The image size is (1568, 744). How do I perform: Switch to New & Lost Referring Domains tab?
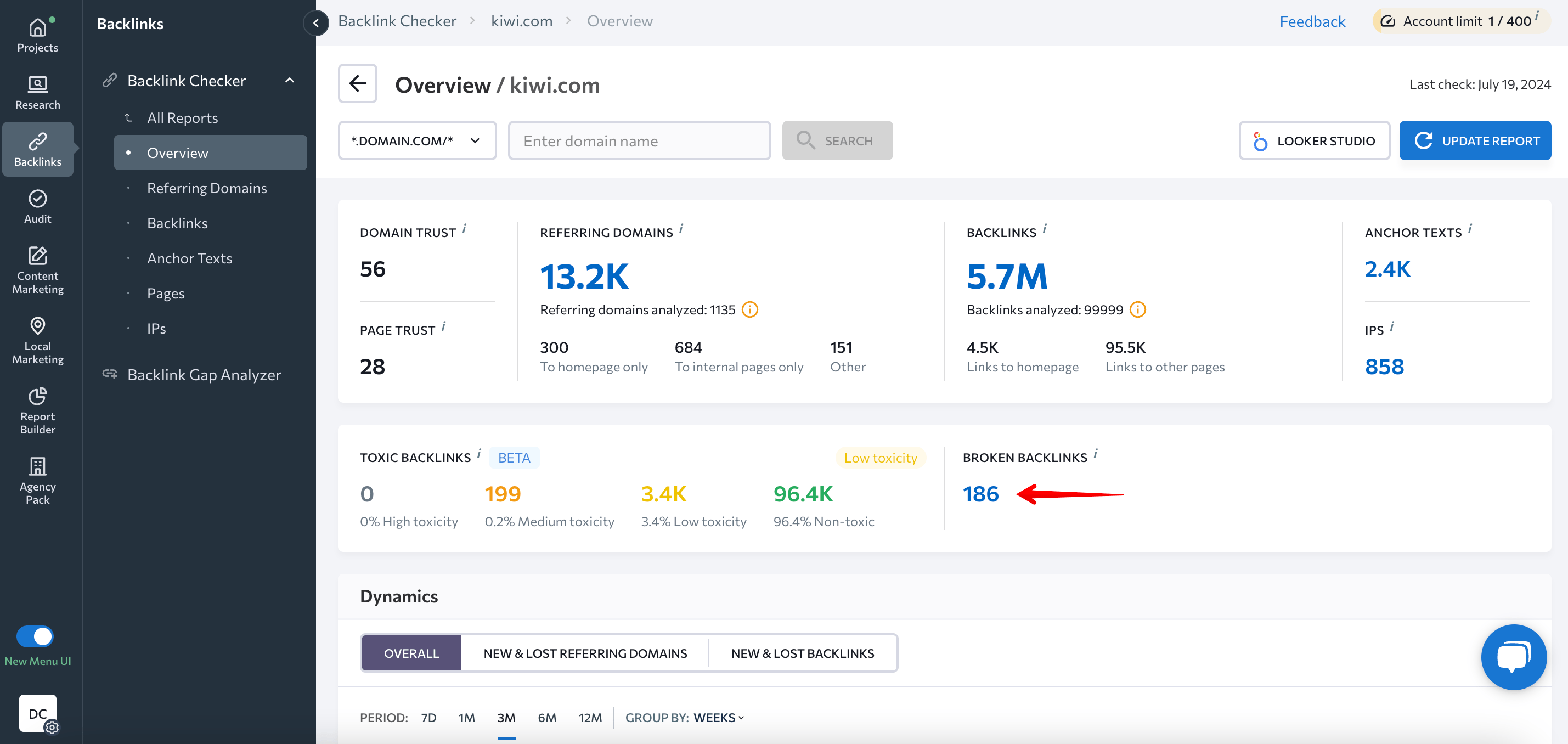point(585,653)
